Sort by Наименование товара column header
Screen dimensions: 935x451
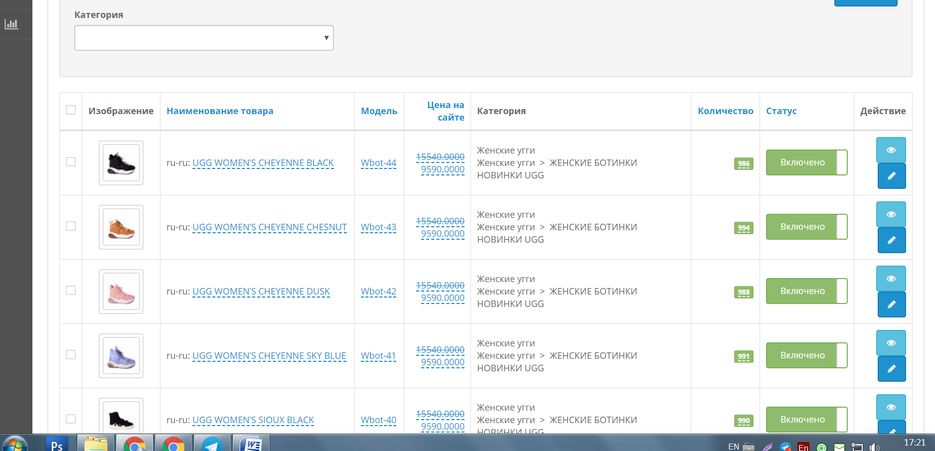click(220, 111)
